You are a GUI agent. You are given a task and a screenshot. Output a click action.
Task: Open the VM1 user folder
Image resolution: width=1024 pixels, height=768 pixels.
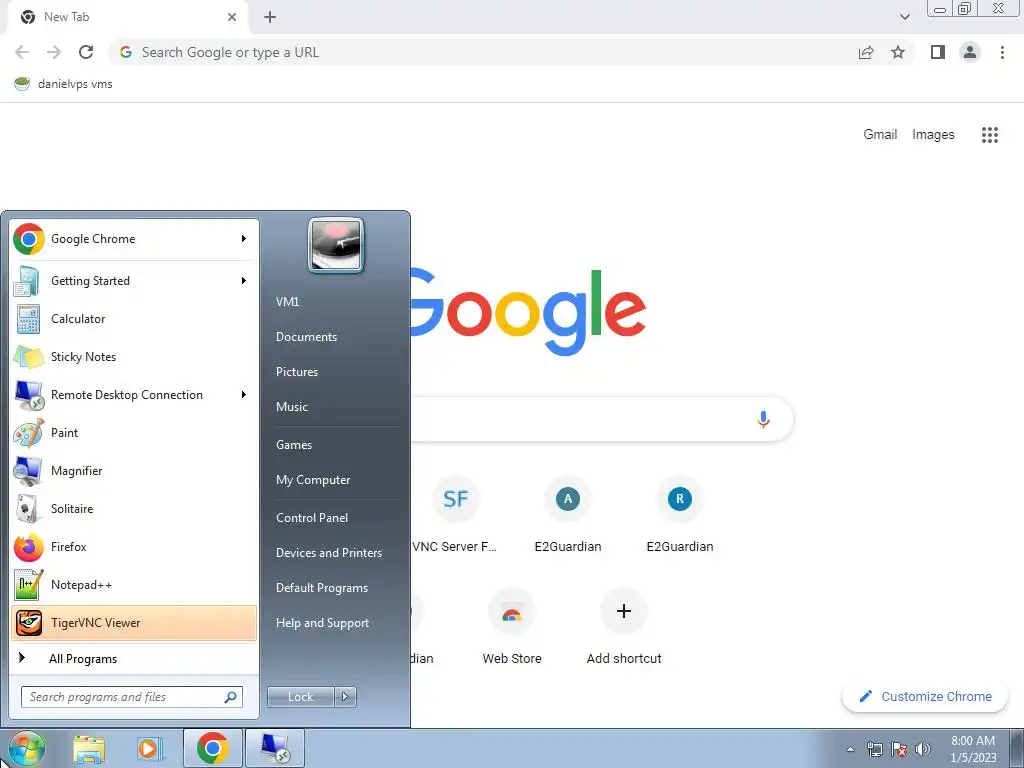point(287,302)
